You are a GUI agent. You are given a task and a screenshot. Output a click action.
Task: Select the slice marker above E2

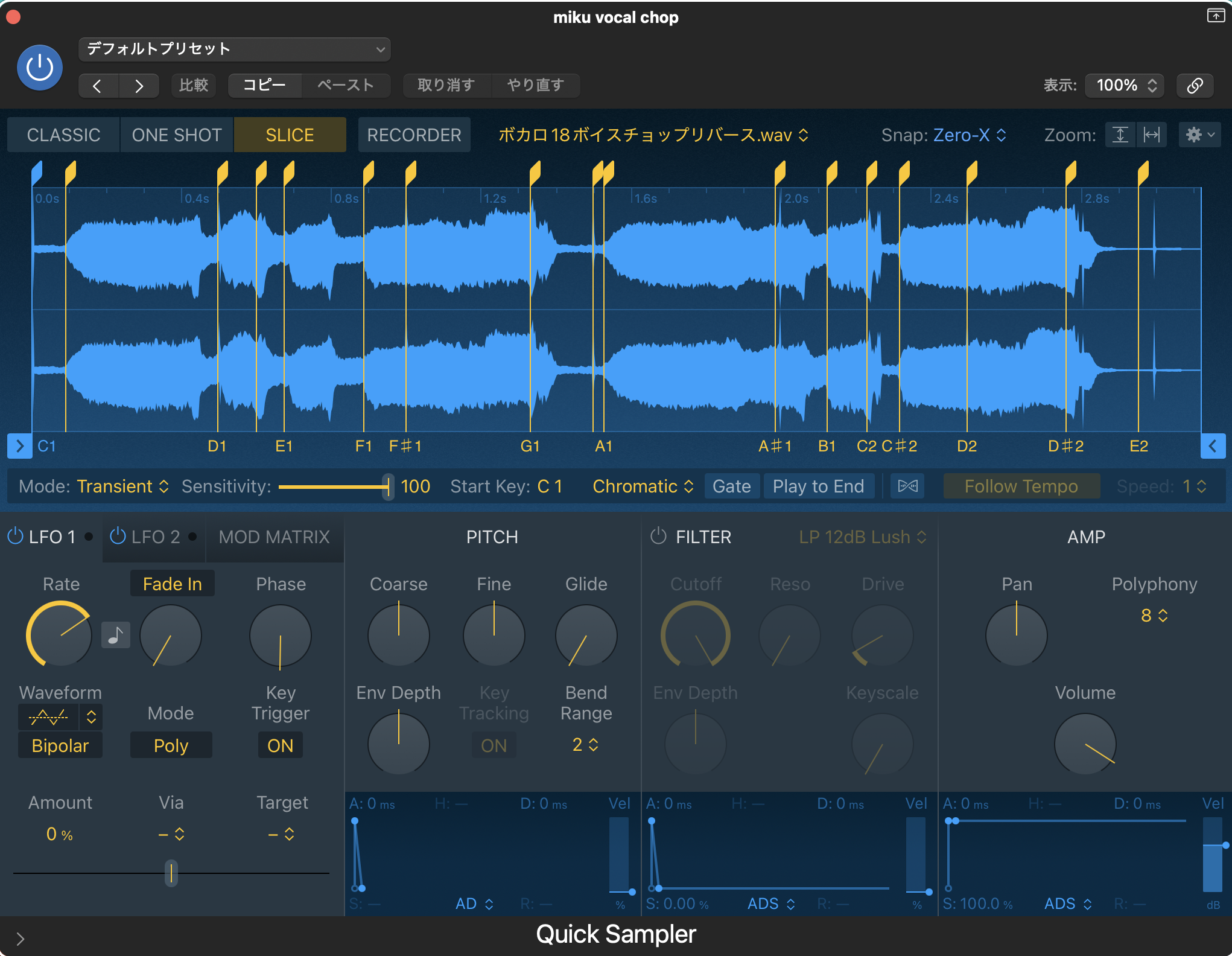click(1143, 174)
